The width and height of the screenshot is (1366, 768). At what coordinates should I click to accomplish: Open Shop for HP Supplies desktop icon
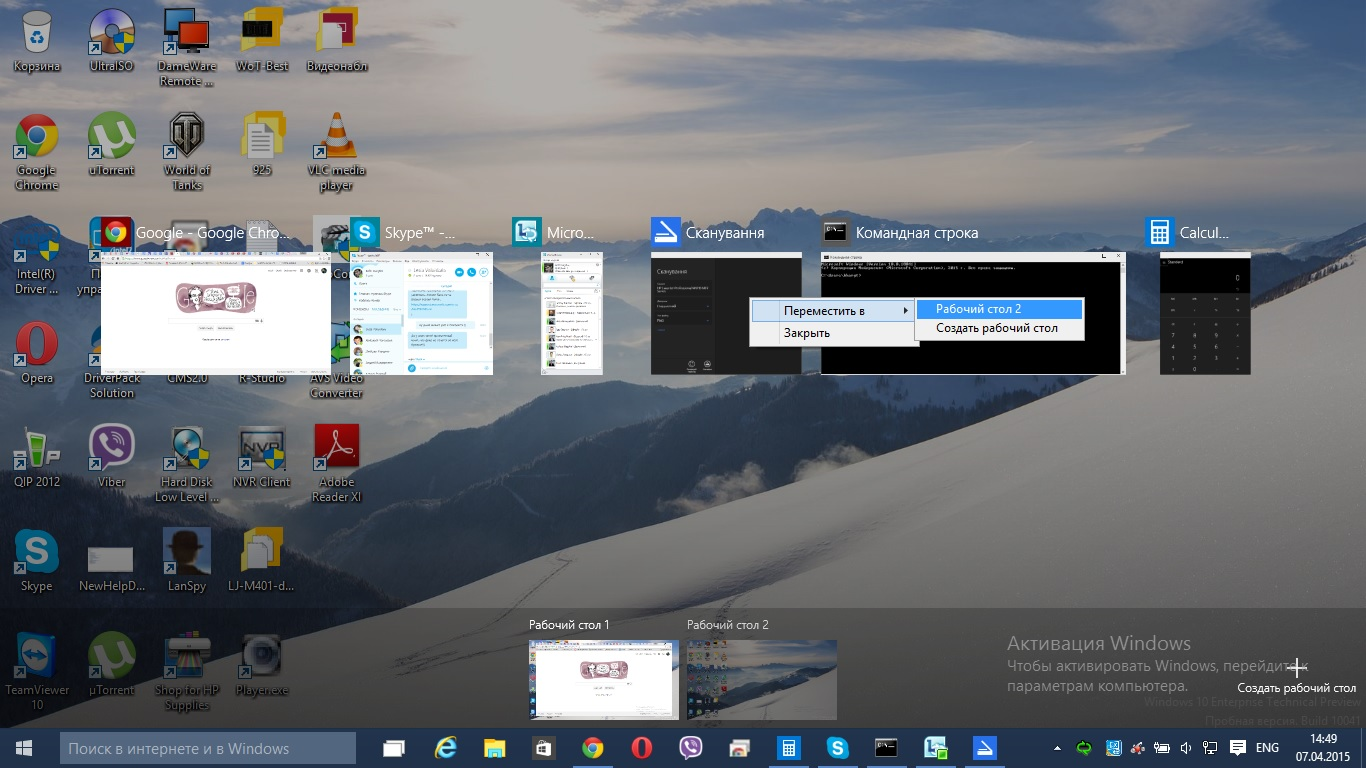[x=187, y=672]
